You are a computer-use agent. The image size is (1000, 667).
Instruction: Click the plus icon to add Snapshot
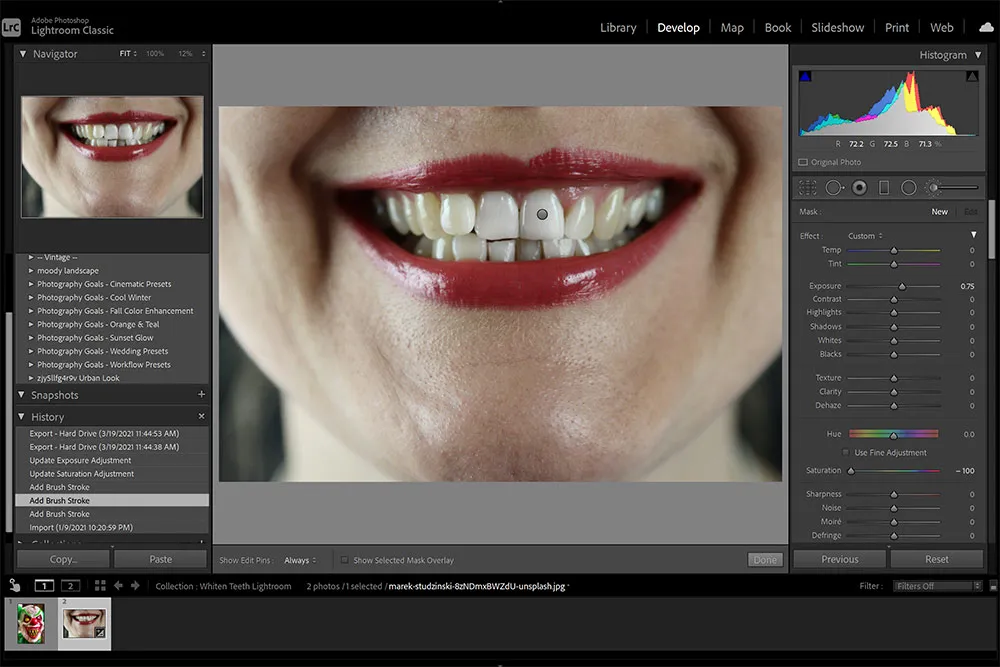[x=201, y=395]
